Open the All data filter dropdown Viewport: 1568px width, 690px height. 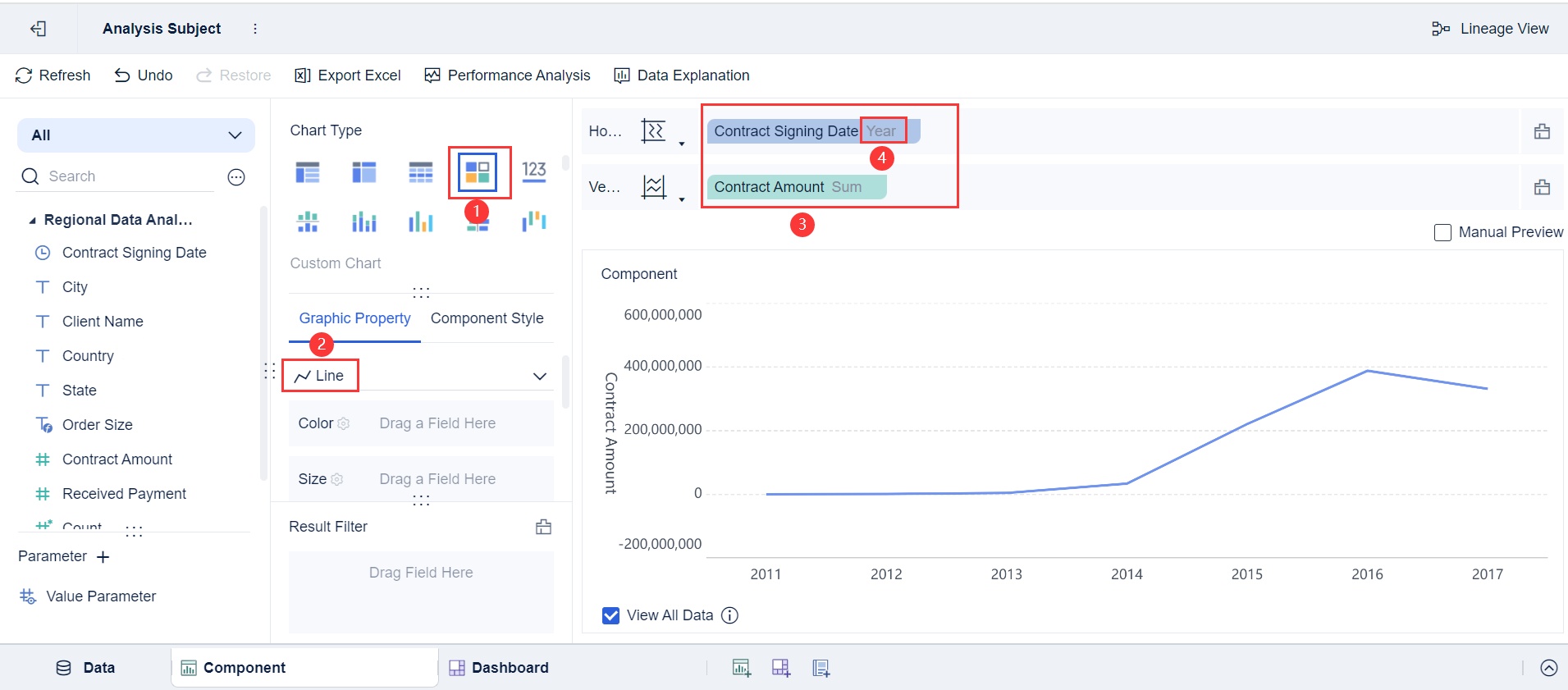136,135
